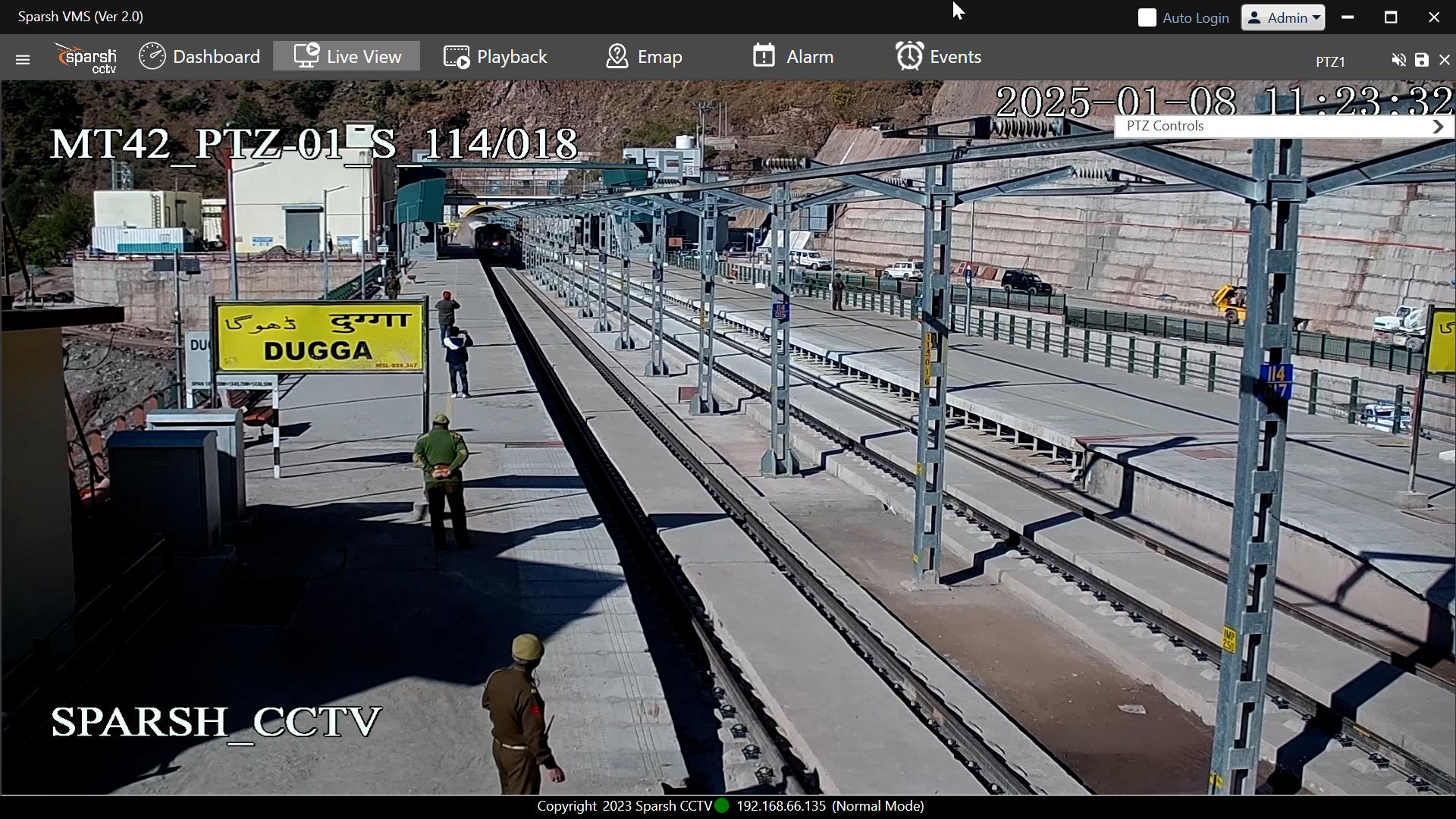Maximize the Sparsh VMS window

click(1390, 17)
